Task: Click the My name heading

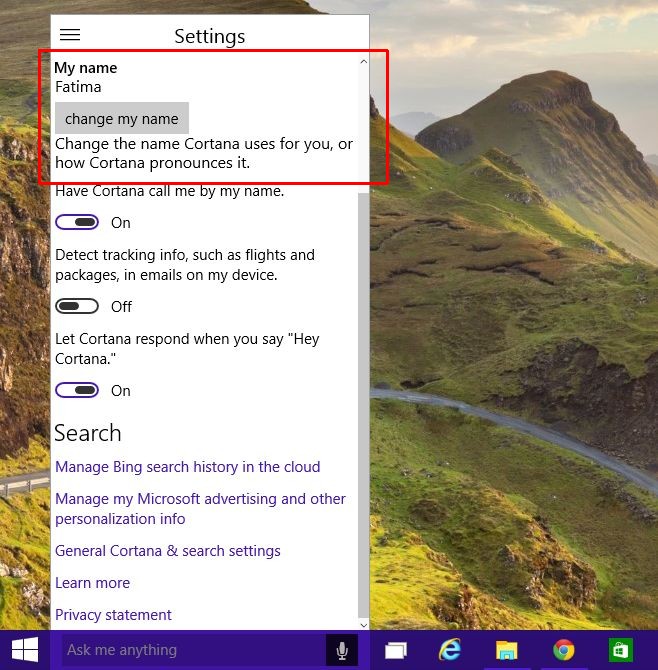Action: (85, 68)
